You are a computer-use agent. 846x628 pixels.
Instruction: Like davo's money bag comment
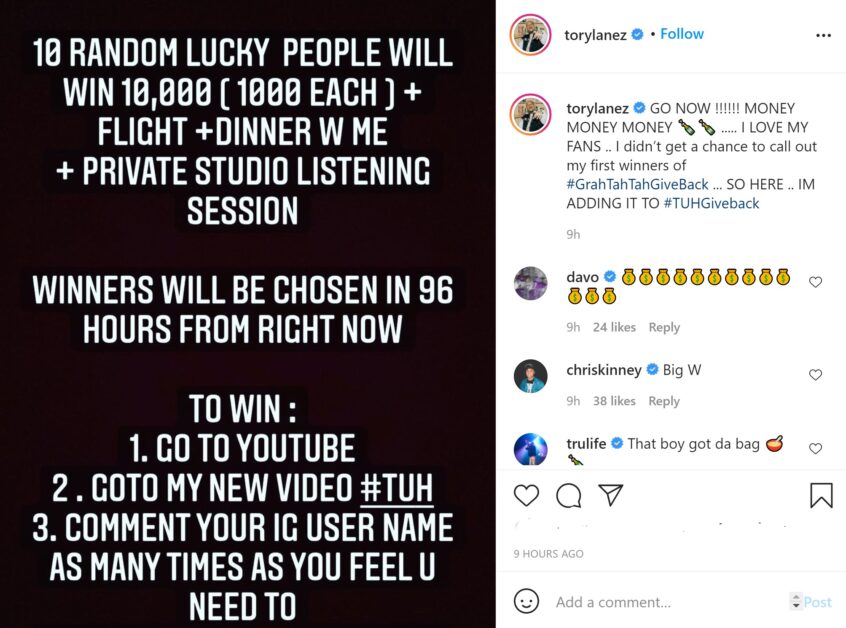pyautogui.click(x=815, y=282)
